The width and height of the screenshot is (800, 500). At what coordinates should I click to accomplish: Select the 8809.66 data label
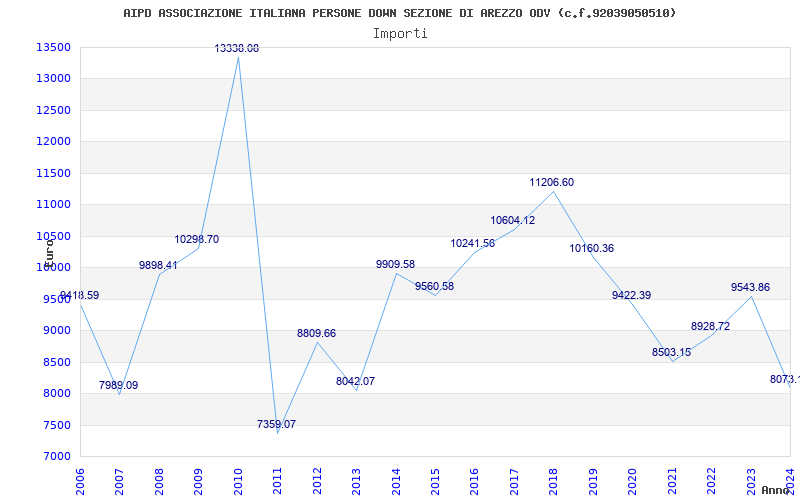[316, 333]
